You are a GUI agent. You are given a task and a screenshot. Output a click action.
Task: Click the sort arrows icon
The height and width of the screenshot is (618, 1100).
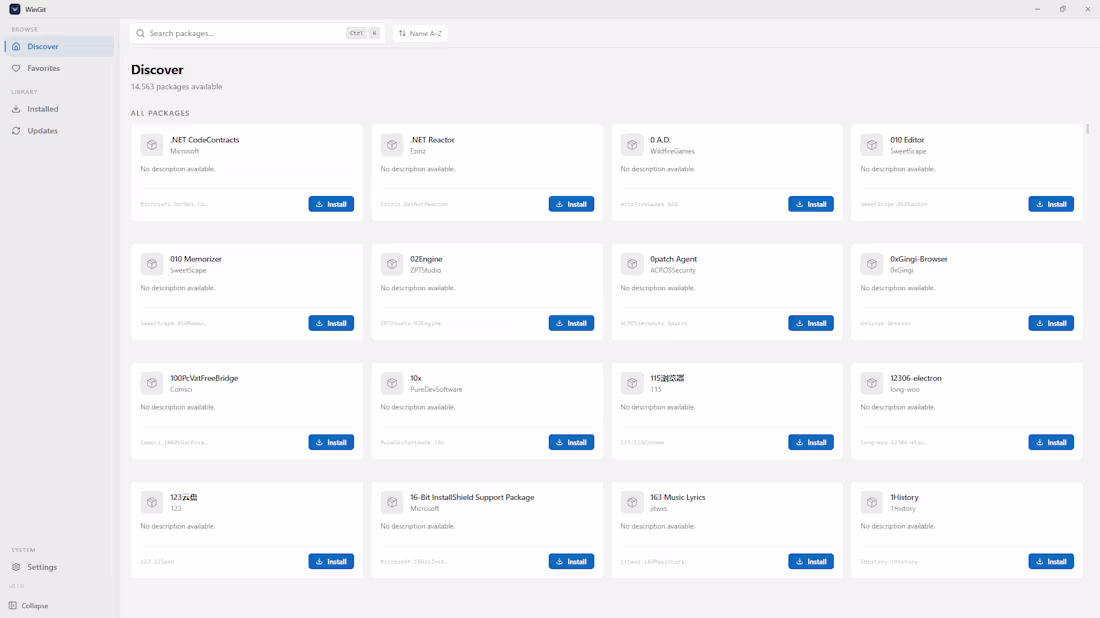click(x=402, y=33)
